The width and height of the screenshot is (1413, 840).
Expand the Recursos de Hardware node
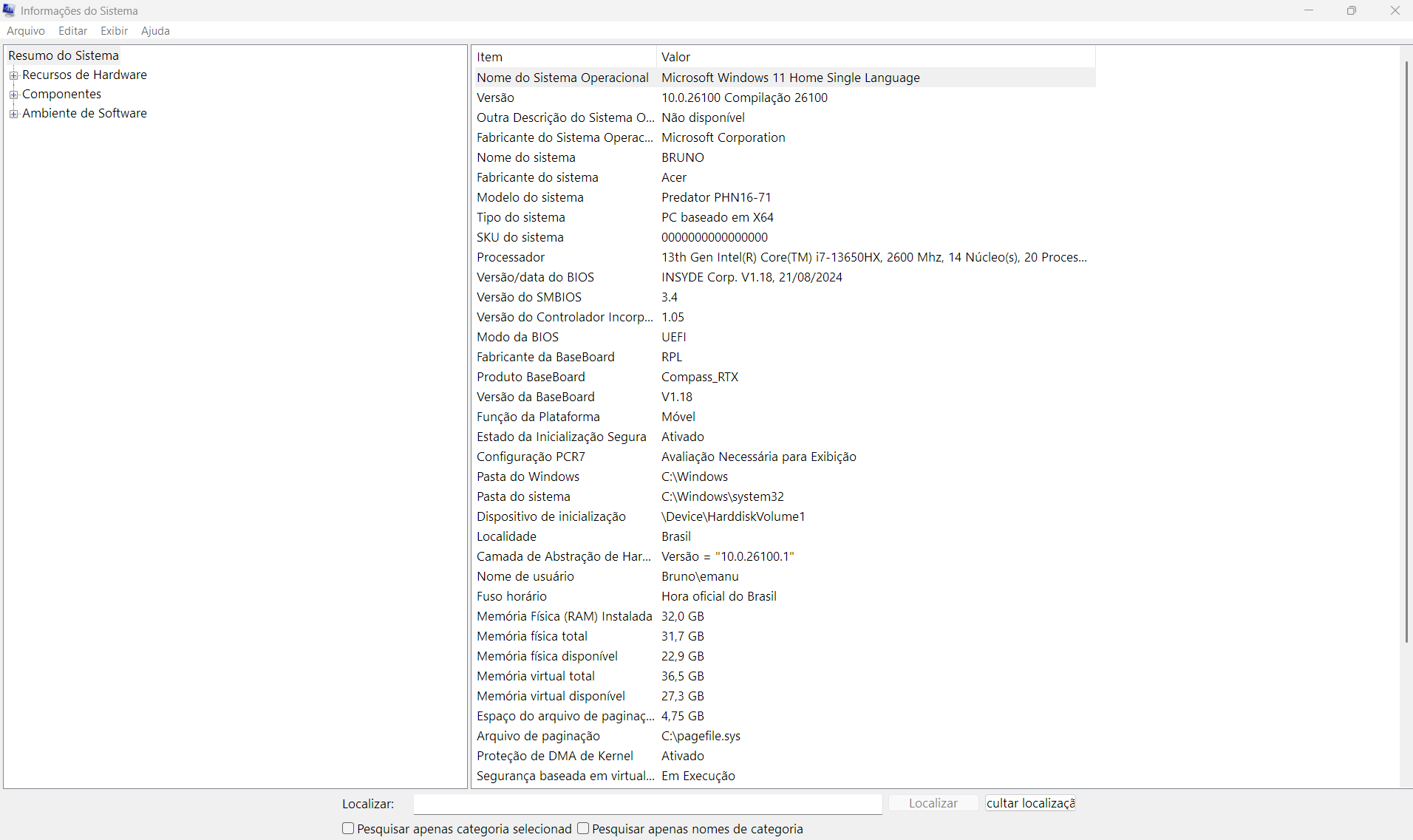13,75
